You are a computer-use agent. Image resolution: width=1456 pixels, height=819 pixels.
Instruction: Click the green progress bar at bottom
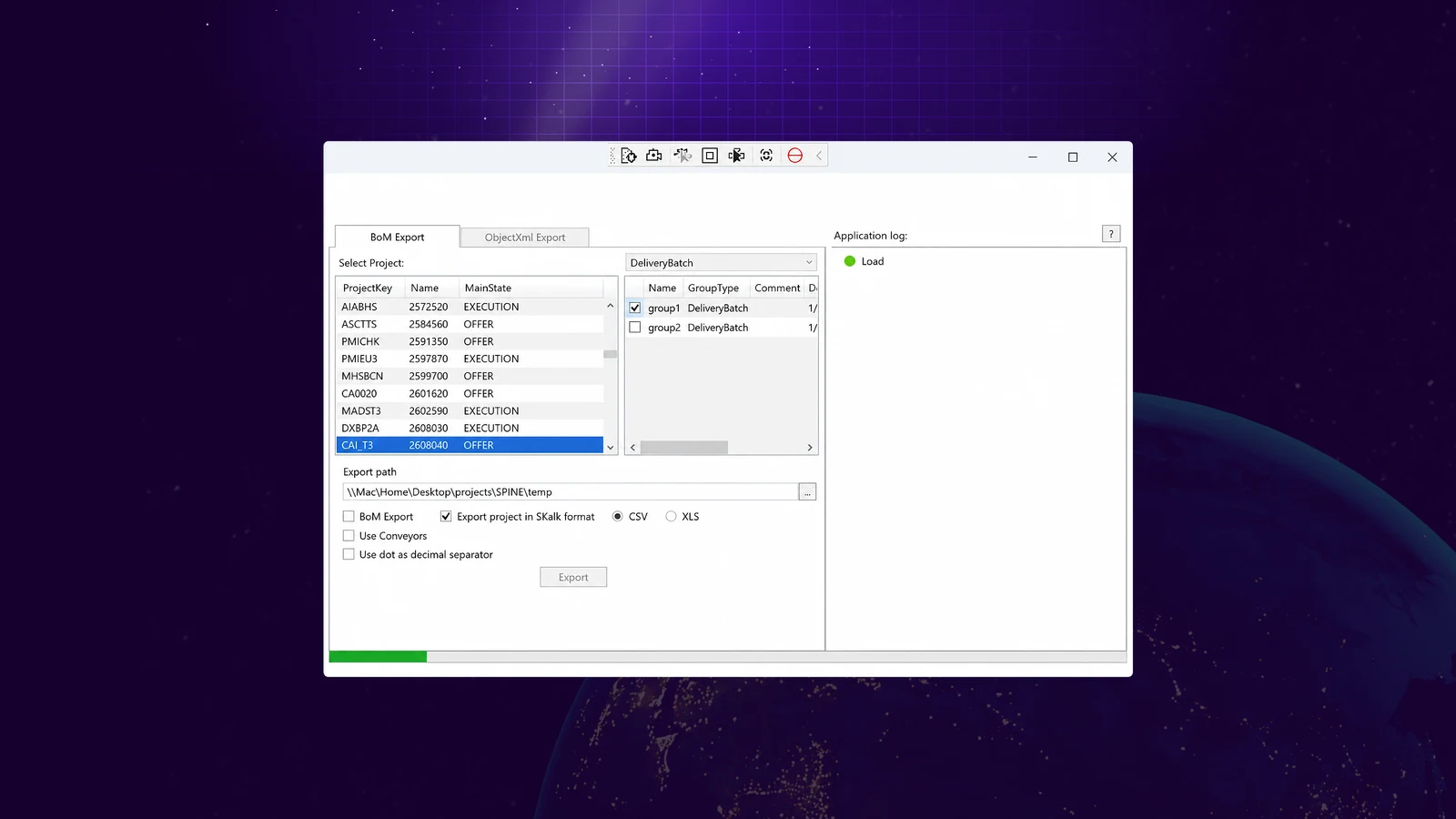378,656
